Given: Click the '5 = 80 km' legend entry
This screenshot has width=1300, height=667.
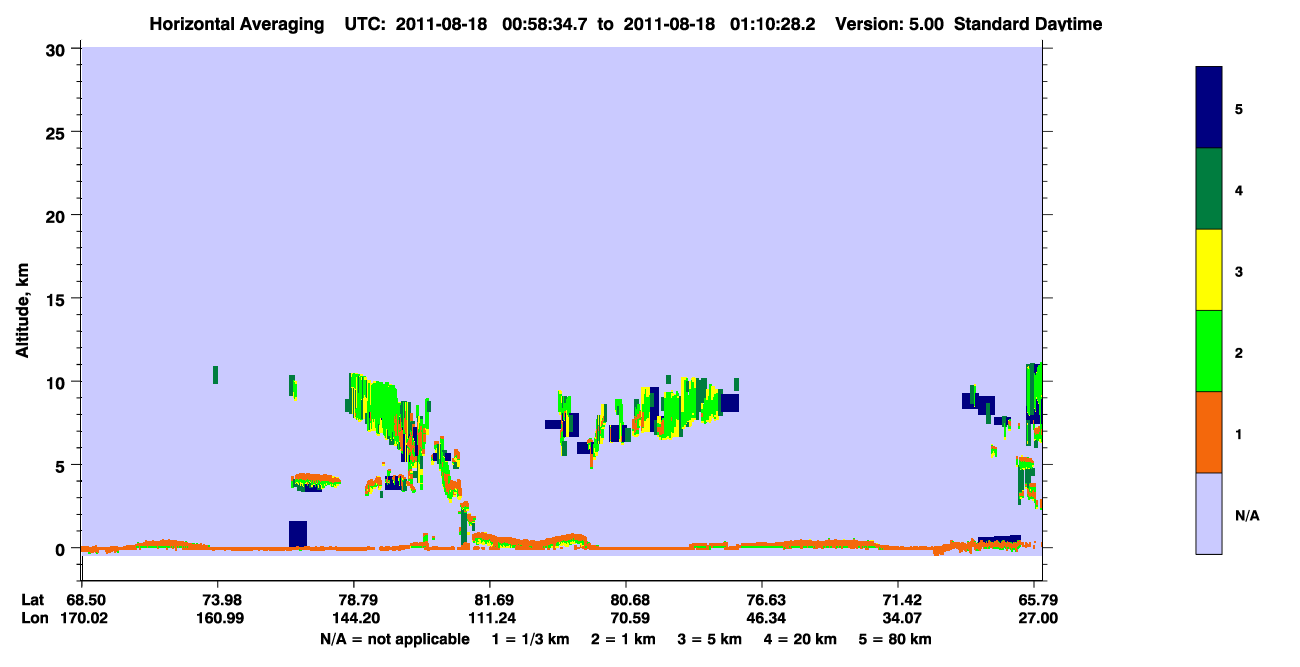Looking at the screenshot, I should (896, 639).
